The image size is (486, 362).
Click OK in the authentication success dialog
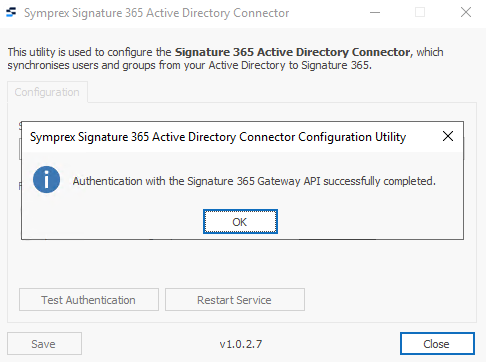[240, 222]
